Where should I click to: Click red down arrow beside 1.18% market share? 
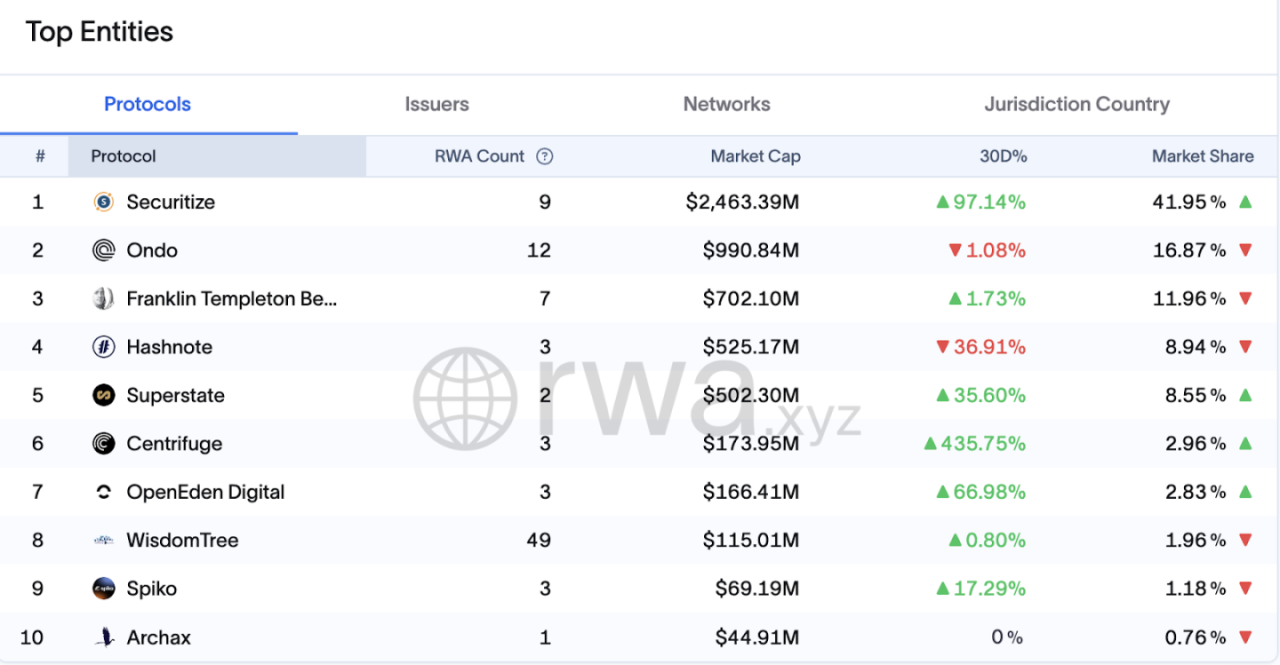click(x=1245, y=588)
